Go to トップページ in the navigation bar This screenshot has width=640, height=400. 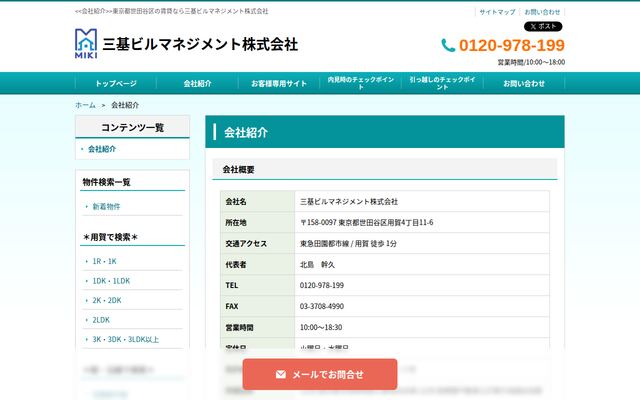point(116,83)
